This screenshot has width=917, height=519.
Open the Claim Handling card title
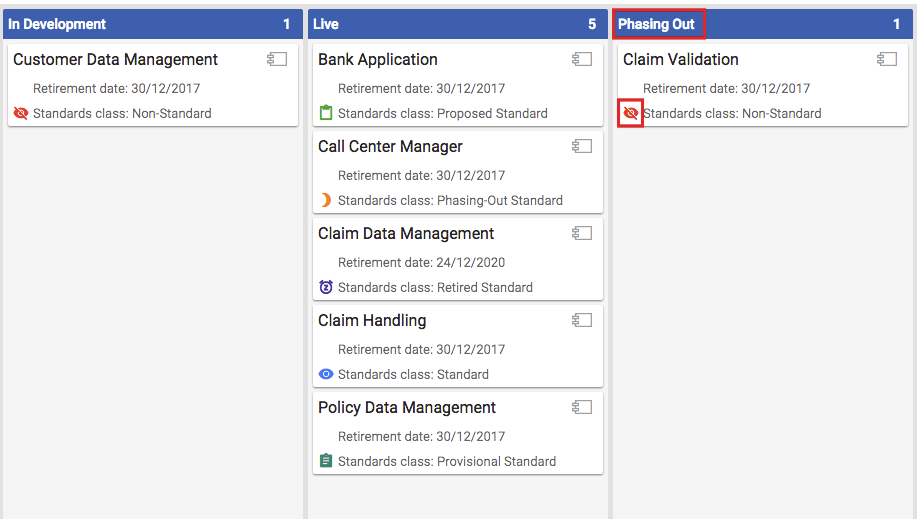pyautogui.click(x=372, y=321)
